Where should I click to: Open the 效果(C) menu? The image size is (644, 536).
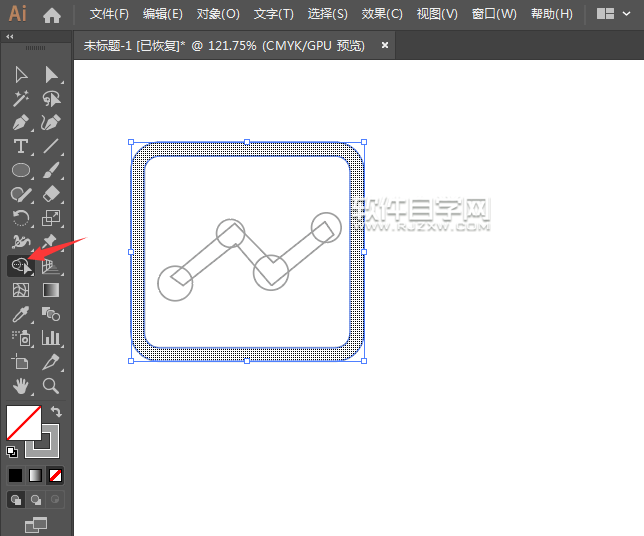pyautogui.click(x=382, y=14)
